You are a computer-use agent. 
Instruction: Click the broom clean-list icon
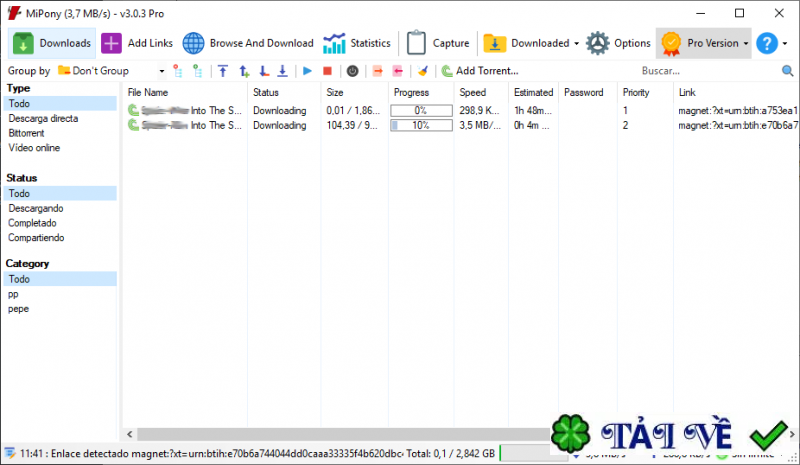(x=422, y=71)
